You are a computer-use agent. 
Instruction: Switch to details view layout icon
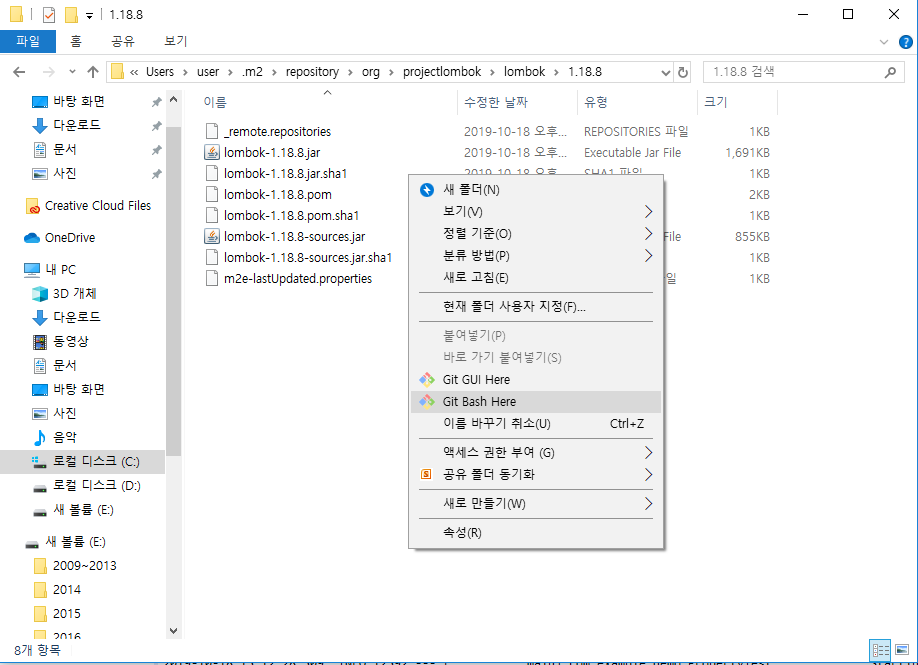pyautogui.click(x=881, y=650)
